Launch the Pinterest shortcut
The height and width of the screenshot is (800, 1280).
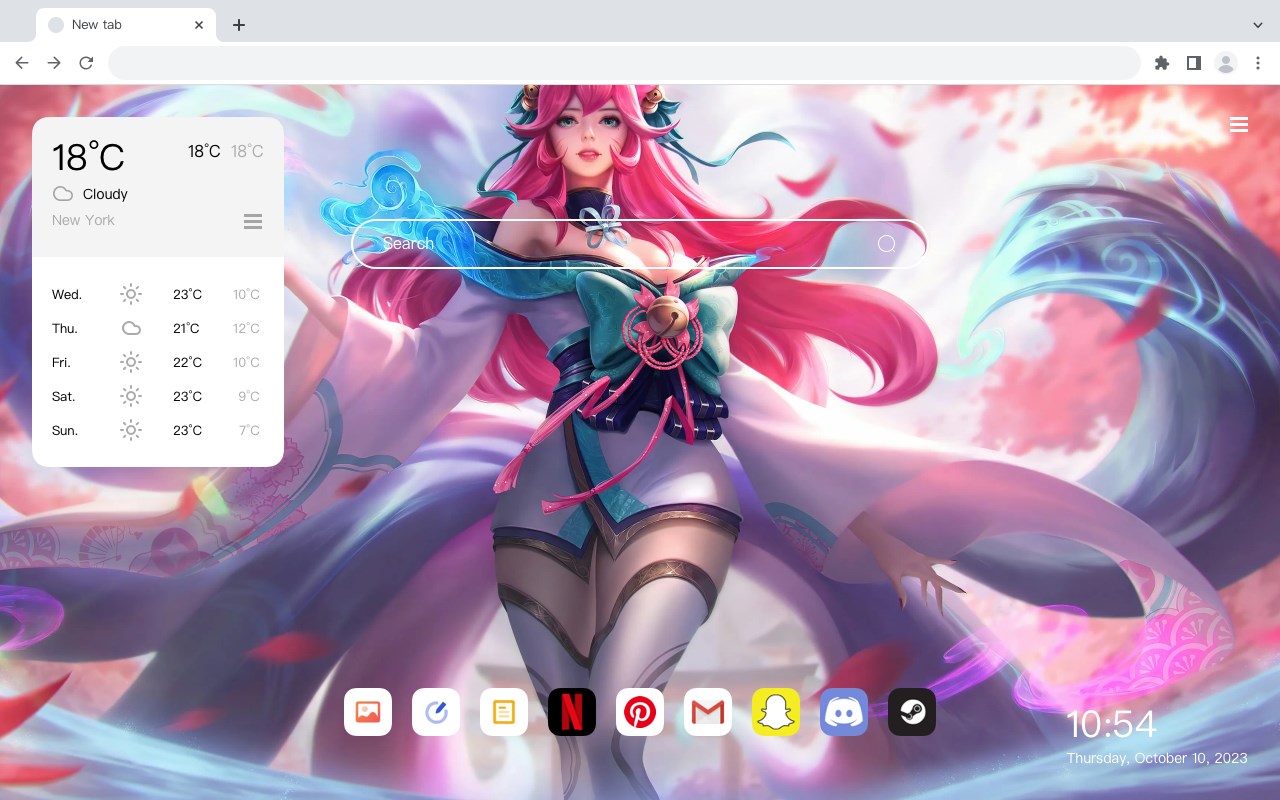tap(640, 712)
